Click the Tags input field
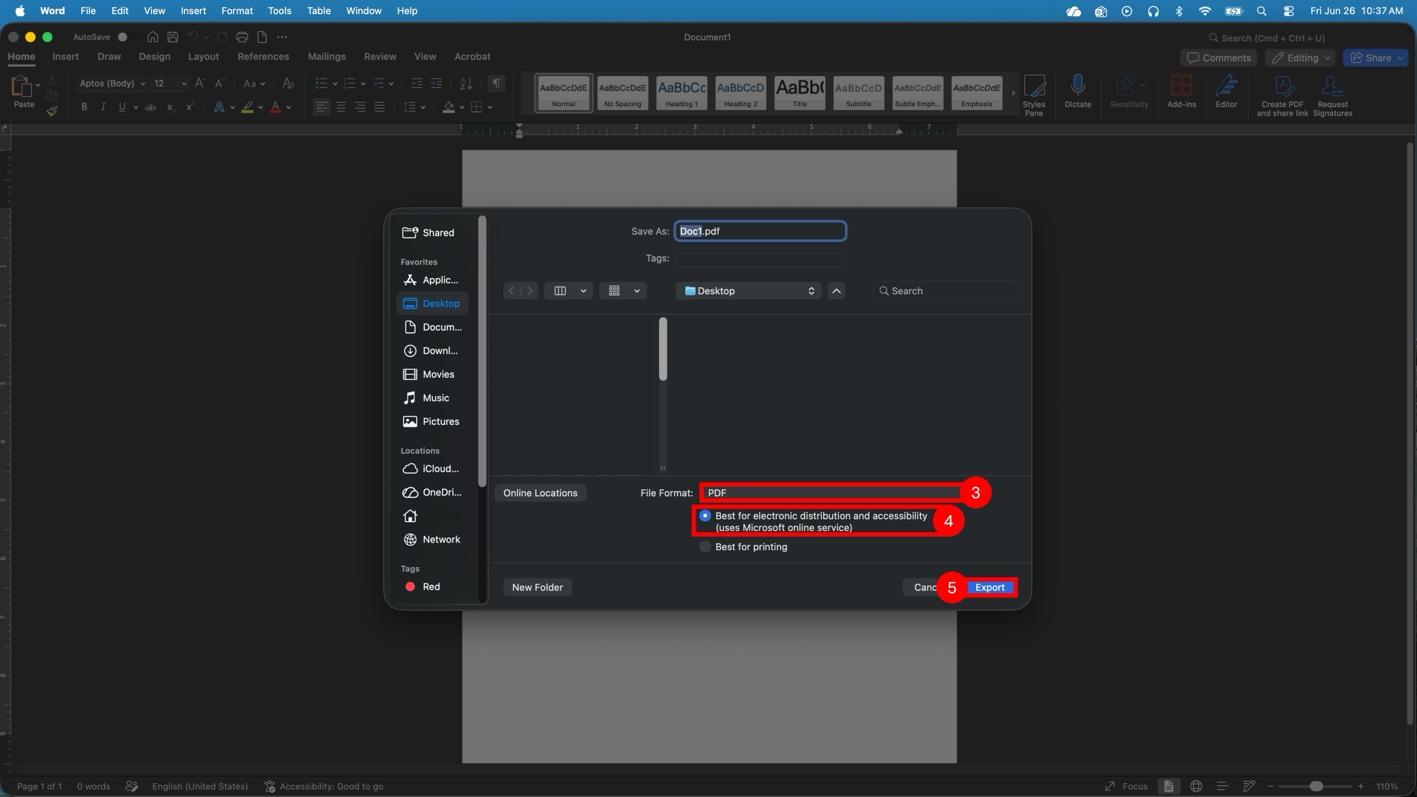 [x=760, y=258]
